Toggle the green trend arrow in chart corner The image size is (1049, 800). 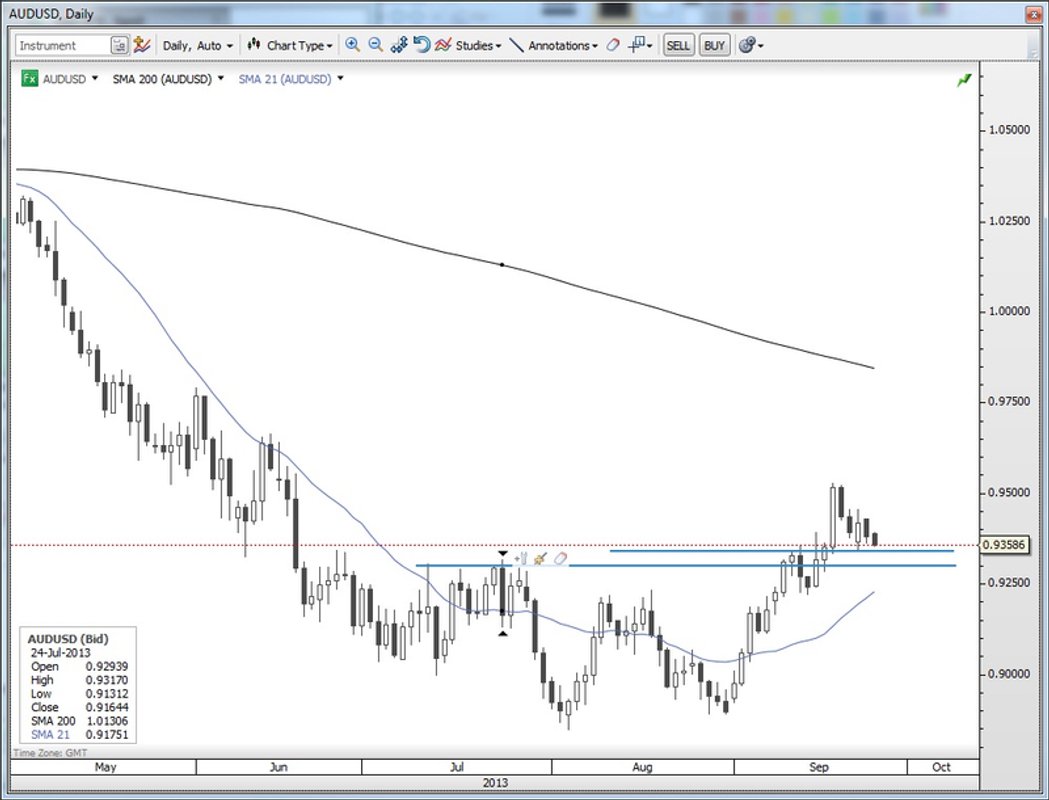click(964, 79)
